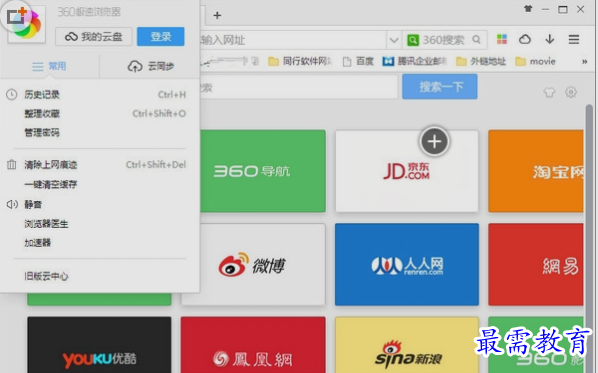Click the address bar 输入网址 field
Screen dimensions: 598x373
coord(293,40)
